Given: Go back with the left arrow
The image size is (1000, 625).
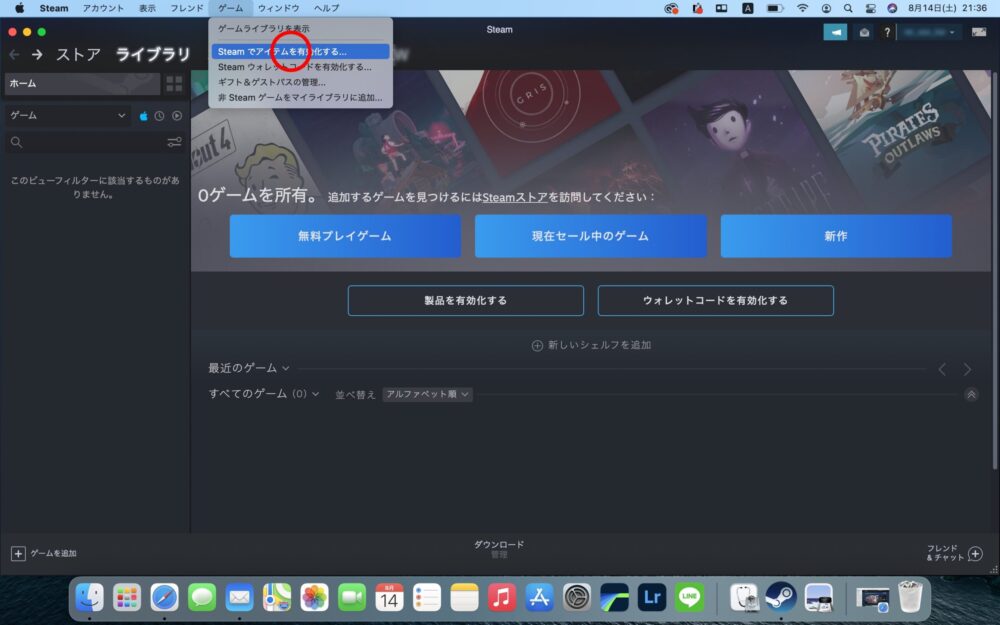Looking at the screenshot, I should (14, 55).
